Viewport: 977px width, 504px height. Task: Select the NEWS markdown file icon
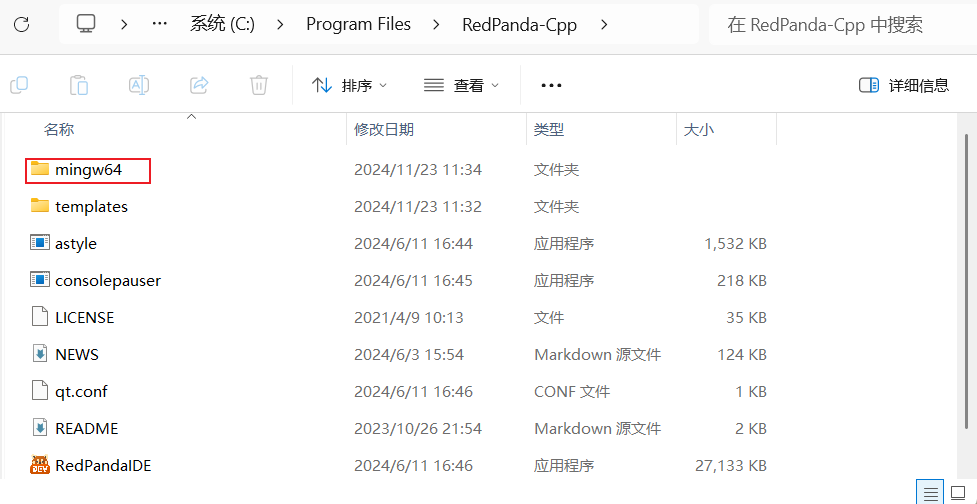tap(40, 354)
